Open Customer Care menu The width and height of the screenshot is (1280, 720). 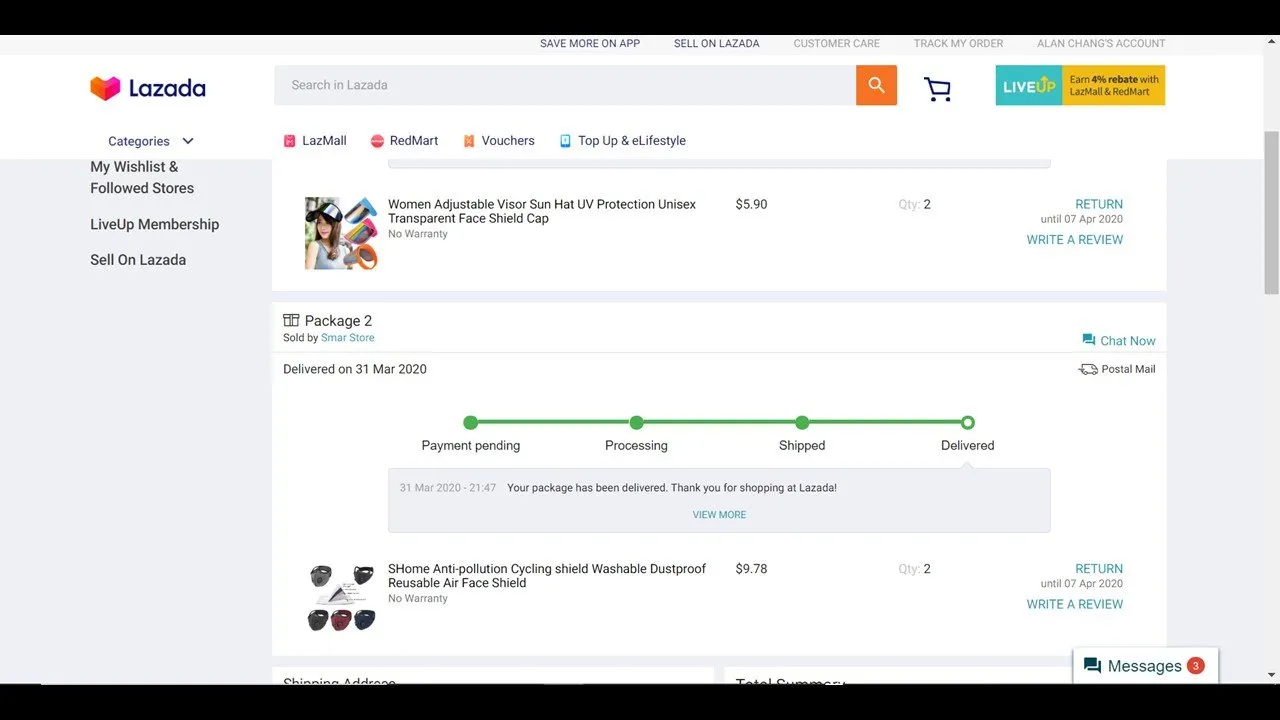point(837,43)
